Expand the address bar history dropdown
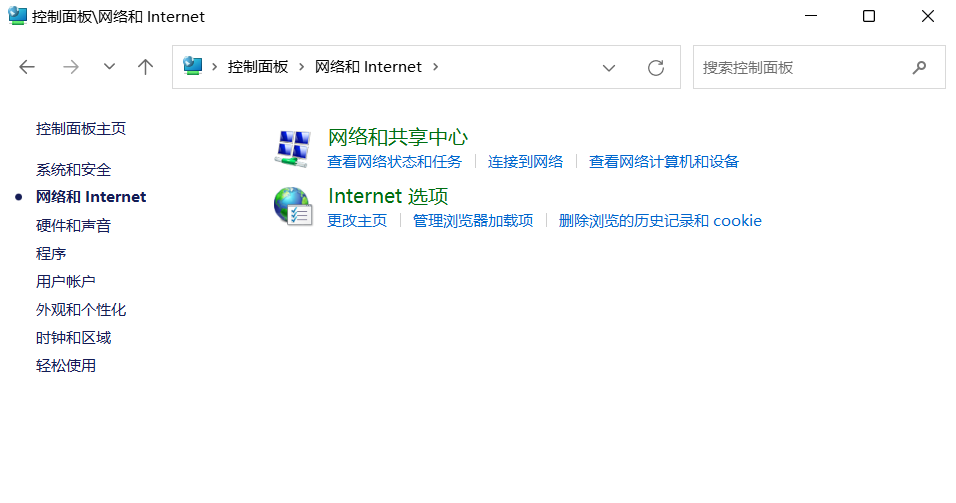The height and width of the screenshot is (503, 956). pyautogui.click(x=609, y=67)
